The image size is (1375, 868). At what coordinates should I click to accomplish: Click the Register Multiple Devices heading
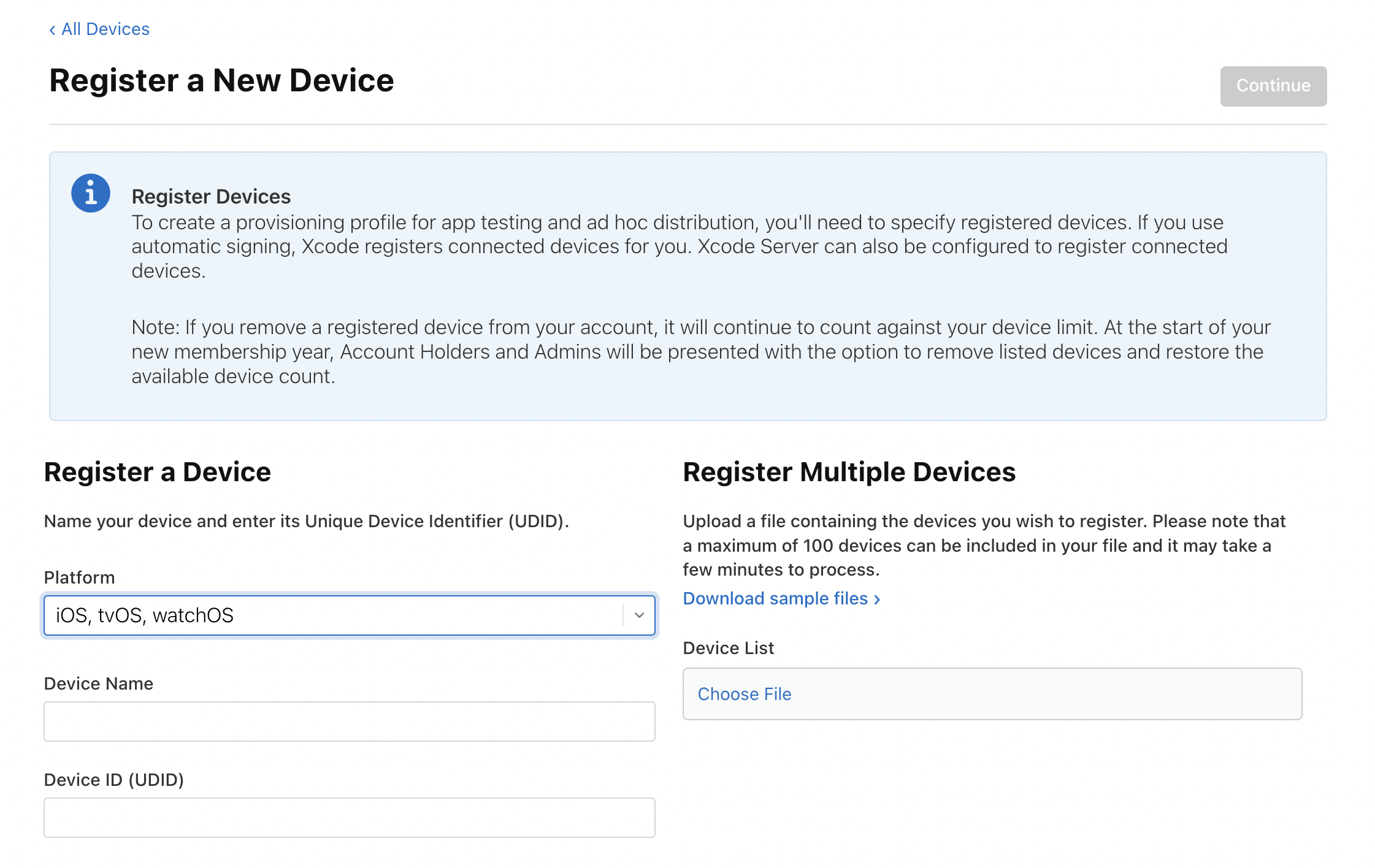[x=849, y=472]
